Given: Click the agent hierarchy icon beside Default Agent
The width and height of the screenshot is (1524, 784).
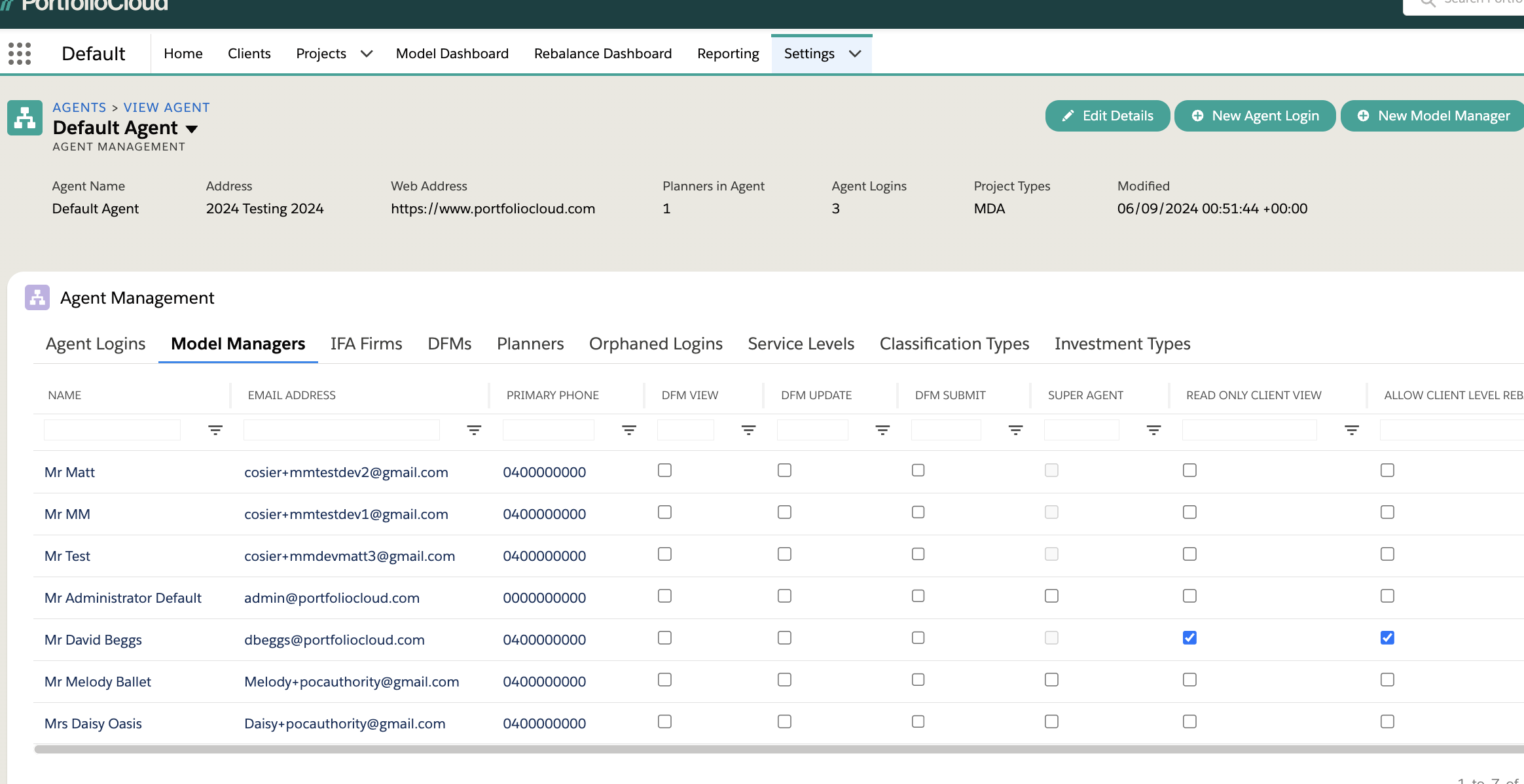Looking at the screenshot, I should coord(25,118).
